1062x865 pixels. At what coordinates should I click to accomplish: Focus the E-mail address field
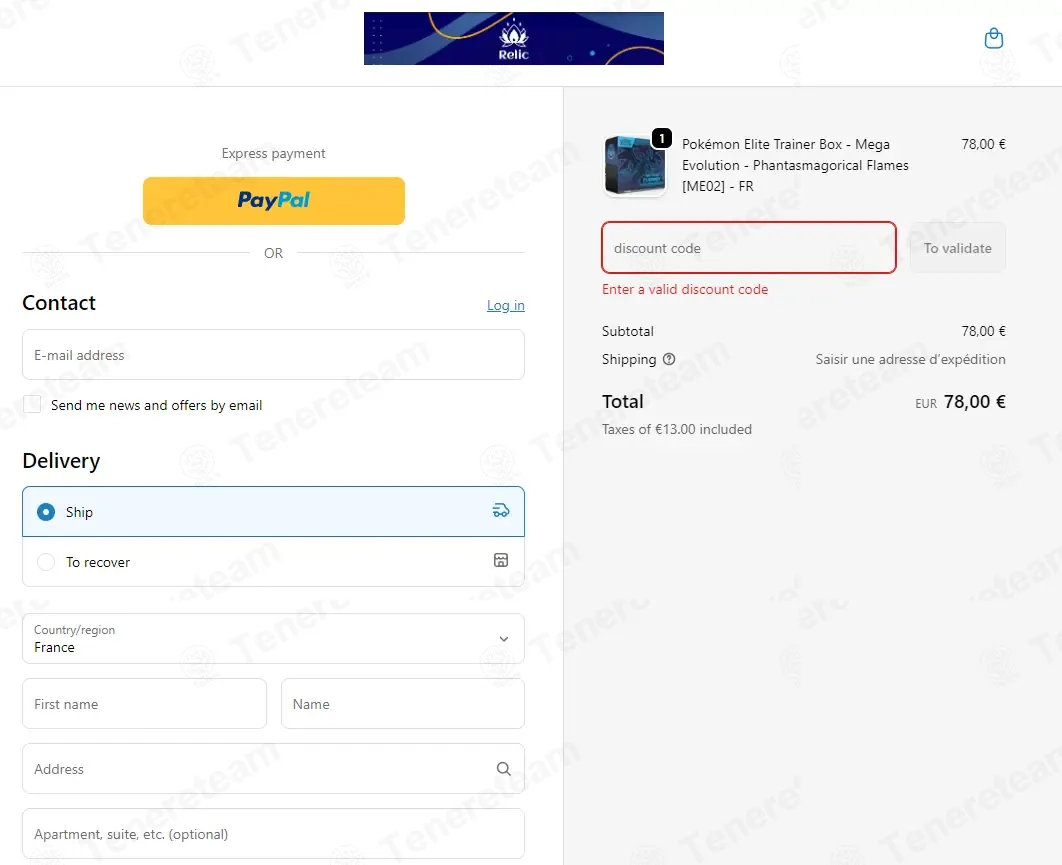274,355
